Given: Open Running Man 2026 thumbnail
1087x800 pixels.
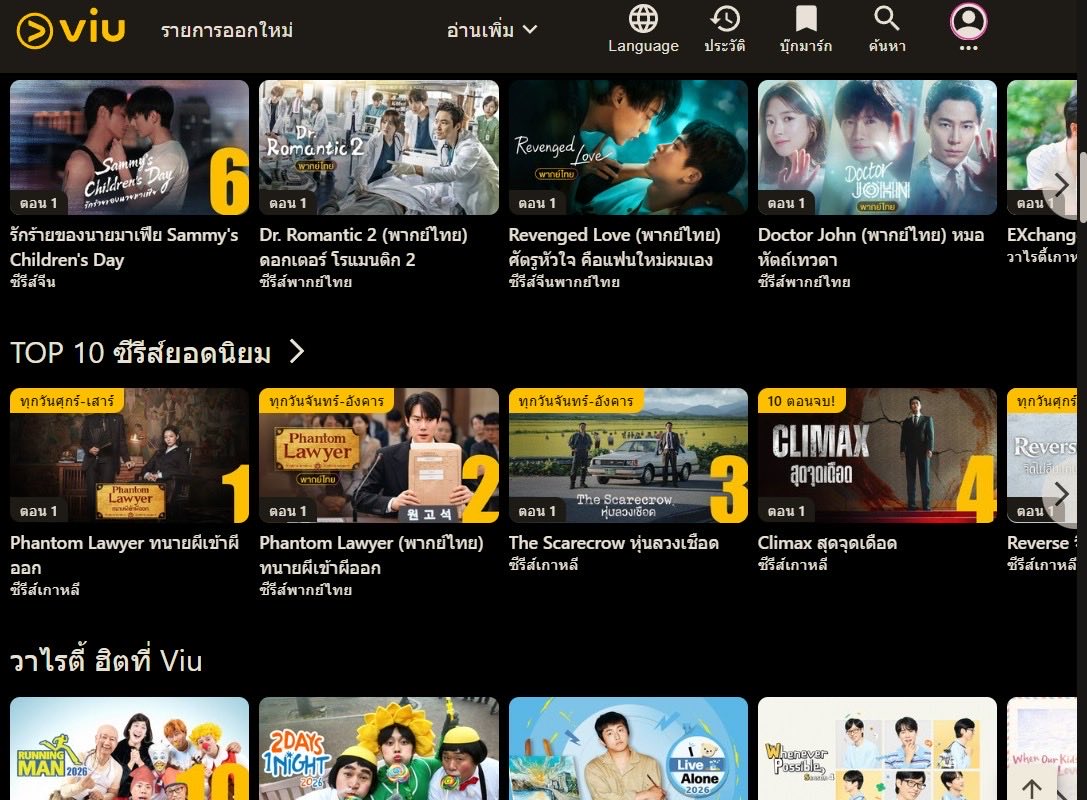Looking at the screenshot, I should pos(129,749).
